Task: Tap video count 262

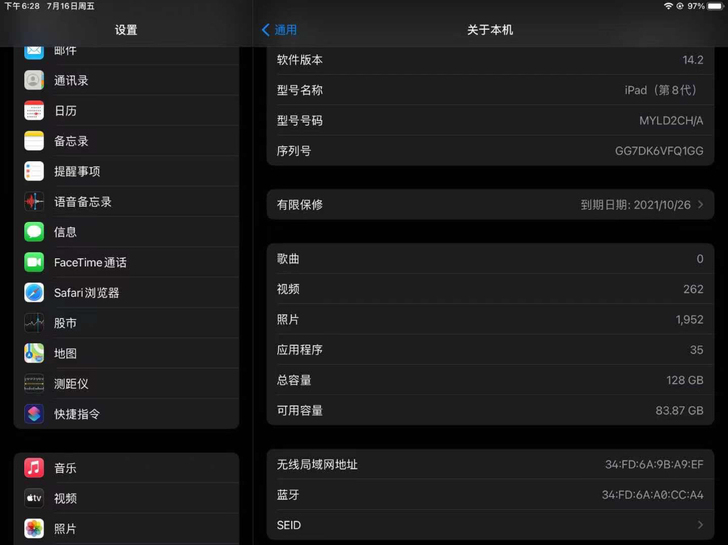Action: [x=693, y=289]
